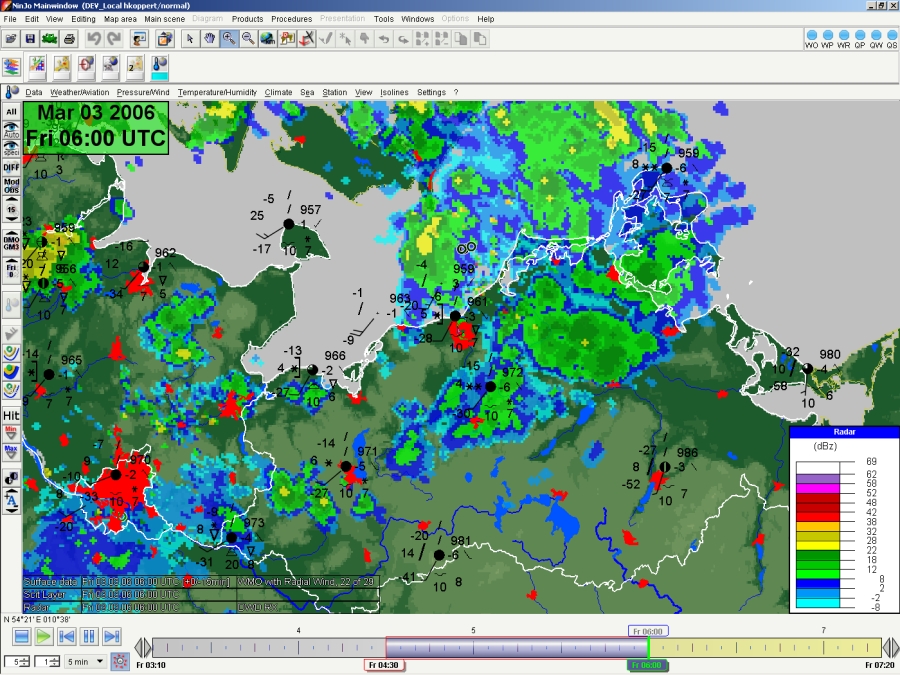Click the green Fr 06:00 timeline marker
900x675 pixels.
point(647,665)
